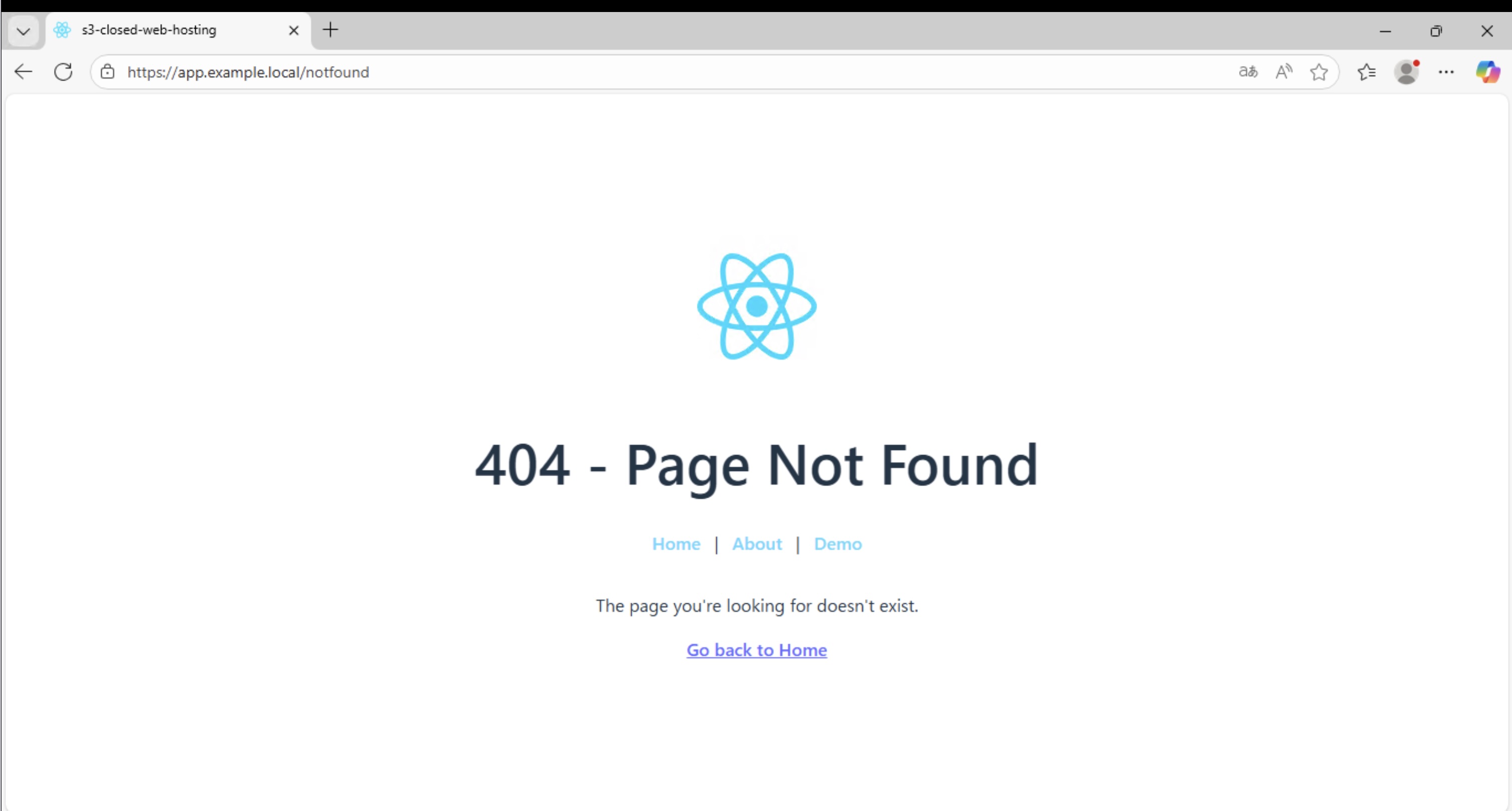Add this page to favorites star
1512x811 pixels.
[x=1319, y=72]
